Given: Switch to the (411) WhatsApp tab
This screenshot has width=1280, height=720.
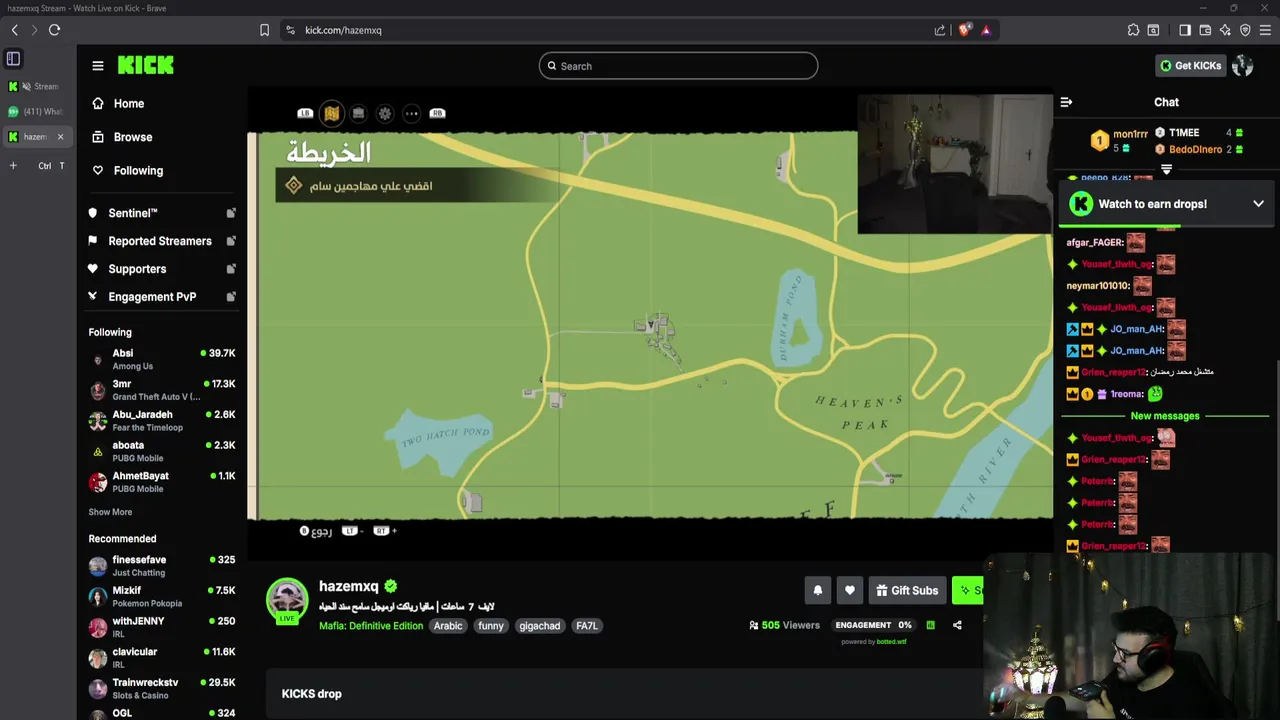Looking at the screenshot, I should tap(36, 112).
